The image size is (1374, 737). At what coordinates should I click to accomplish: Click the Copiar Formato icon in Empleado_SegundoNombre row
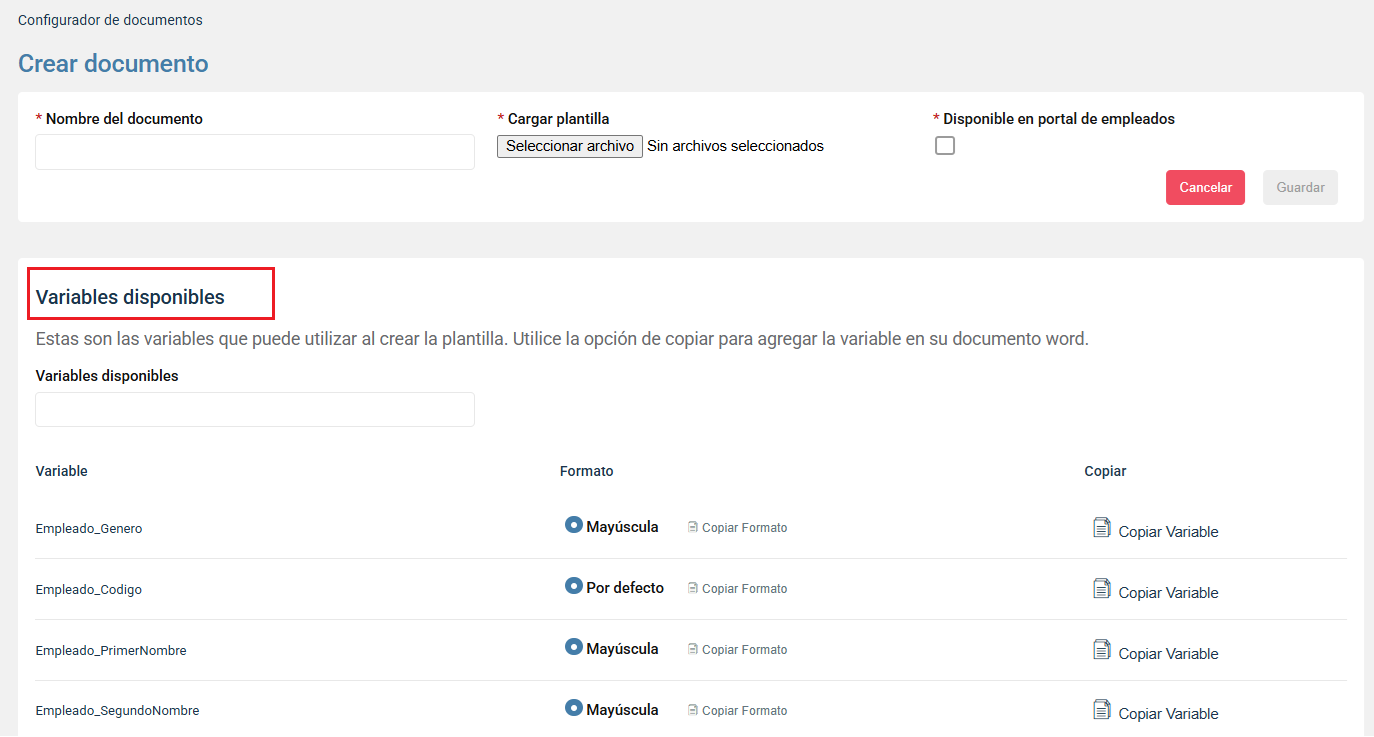[x=692, y=710]
